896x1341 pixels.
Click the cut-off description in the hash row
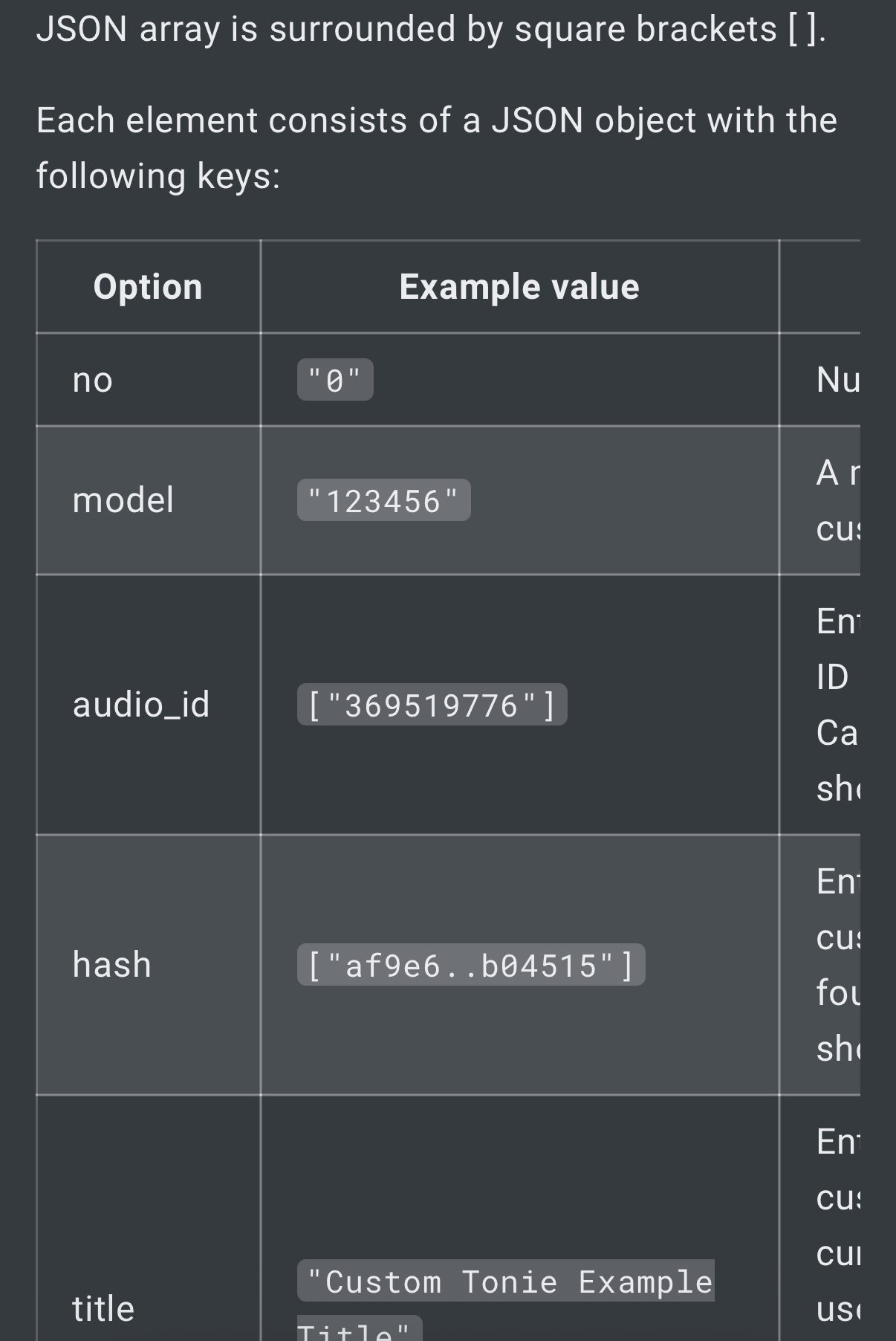click(x=837, y=965)
